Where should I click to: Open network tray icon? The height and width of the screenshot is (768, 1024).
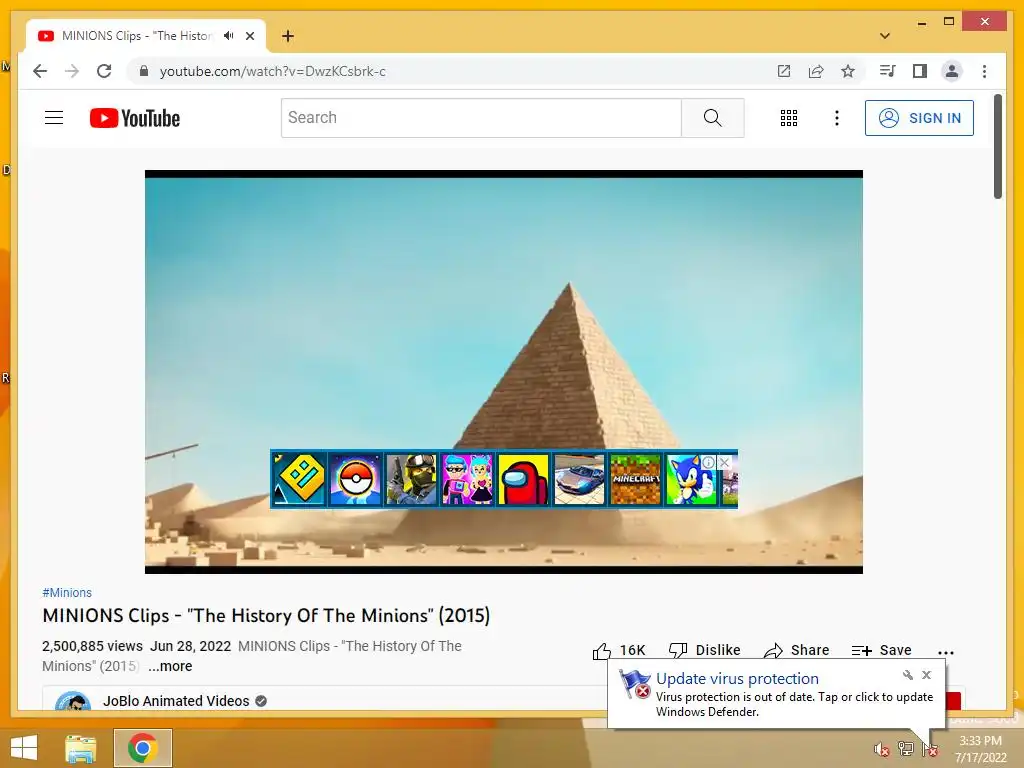[x=905, y=749]
